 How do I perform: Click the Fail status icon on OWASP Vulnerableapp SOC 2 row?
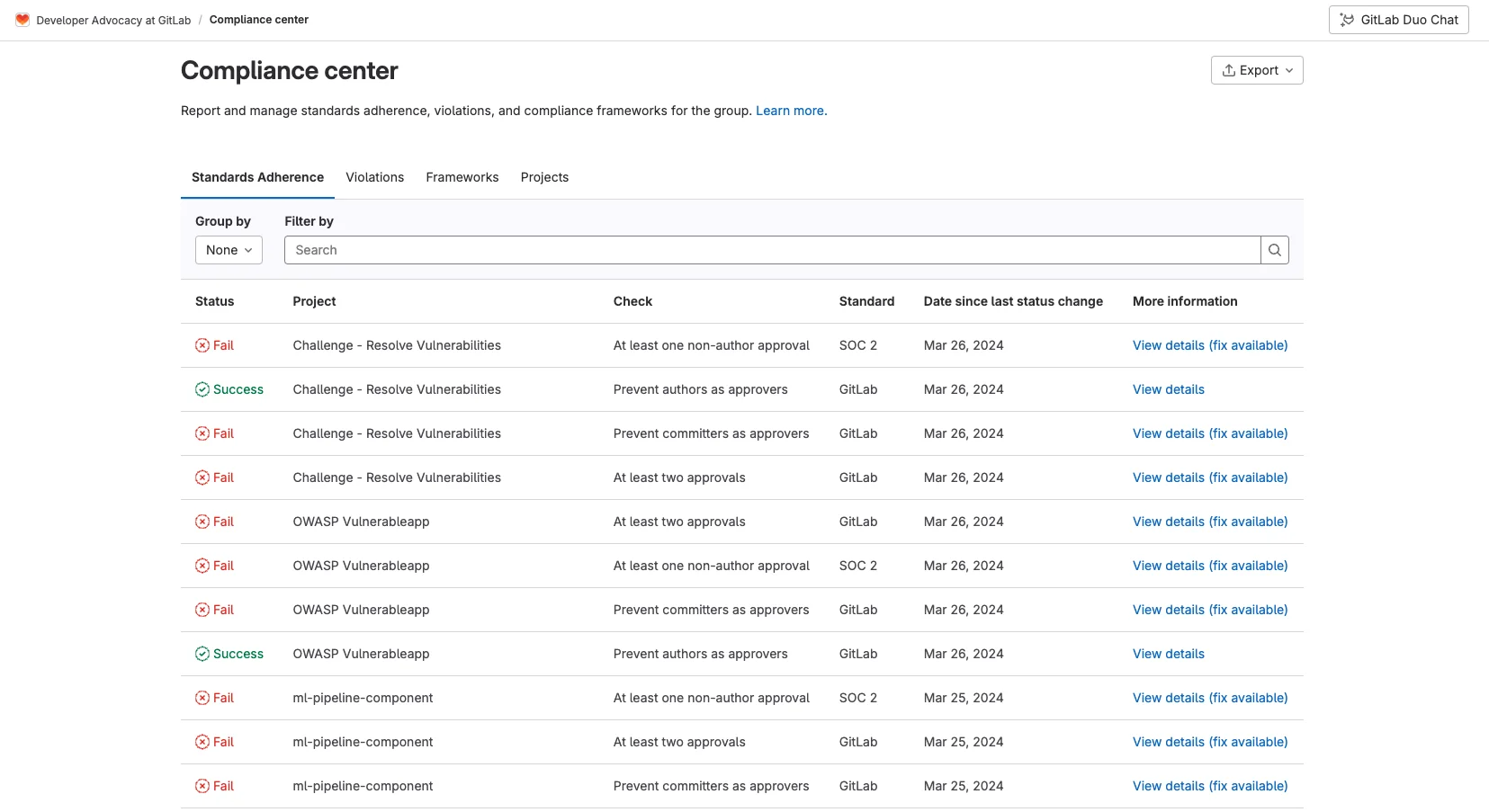pos(202,566)
